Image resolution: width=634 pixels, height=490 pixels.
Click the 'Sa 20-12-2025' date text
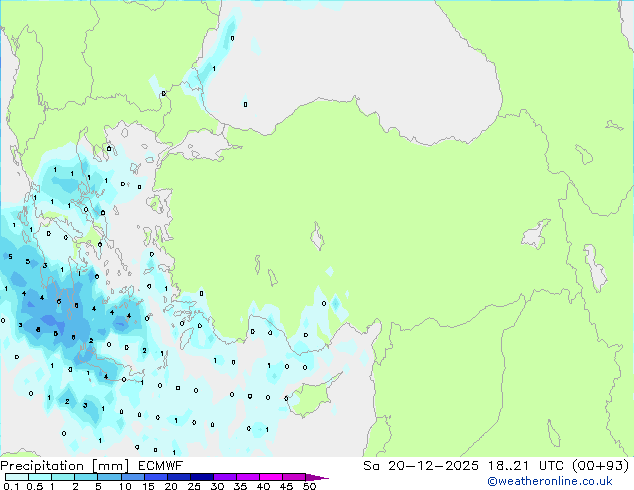tap(421, 466)
